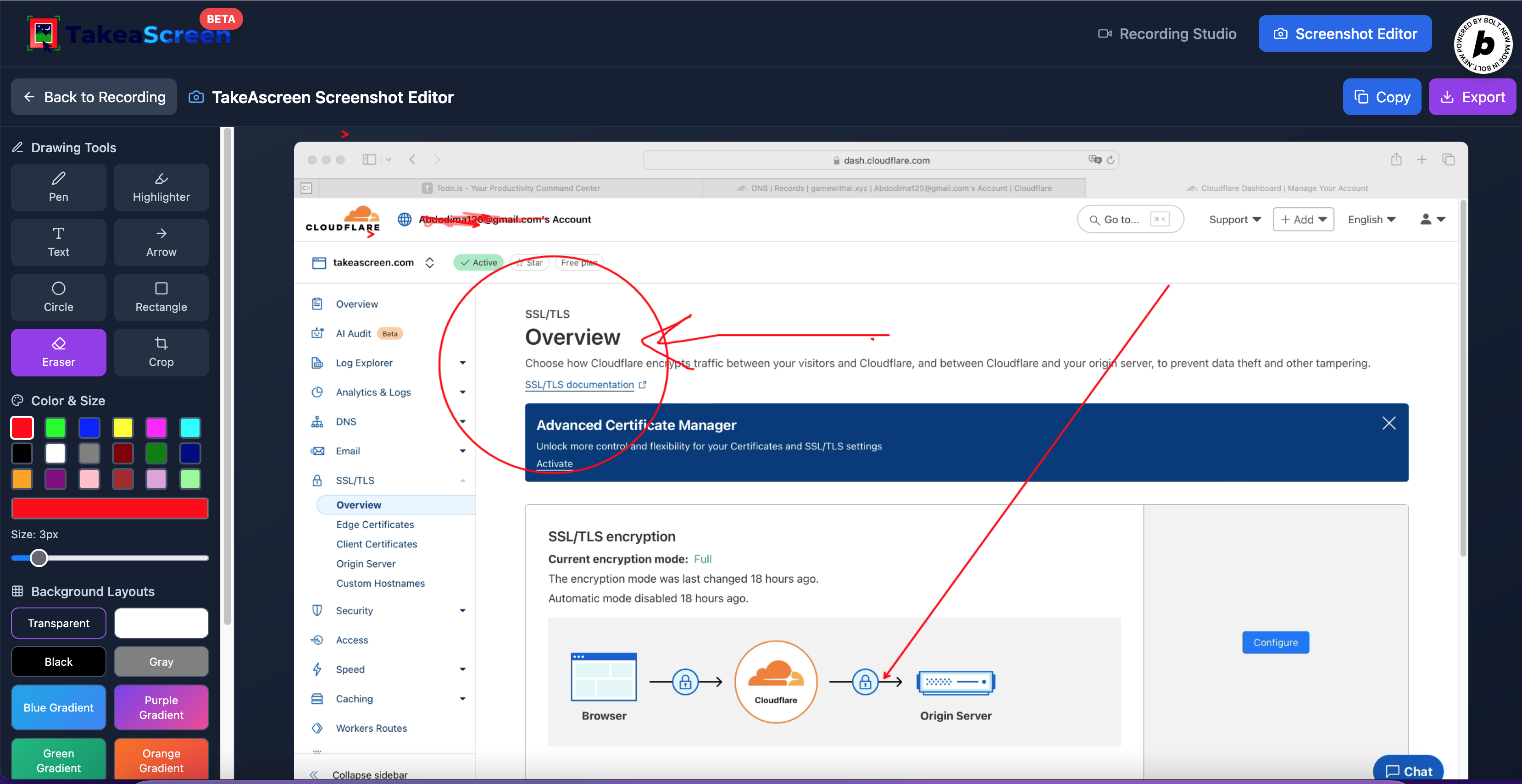The width and height of the screenshot is (1522, 784).
Task: Select the Pen drawing tool
Action: 58,187
